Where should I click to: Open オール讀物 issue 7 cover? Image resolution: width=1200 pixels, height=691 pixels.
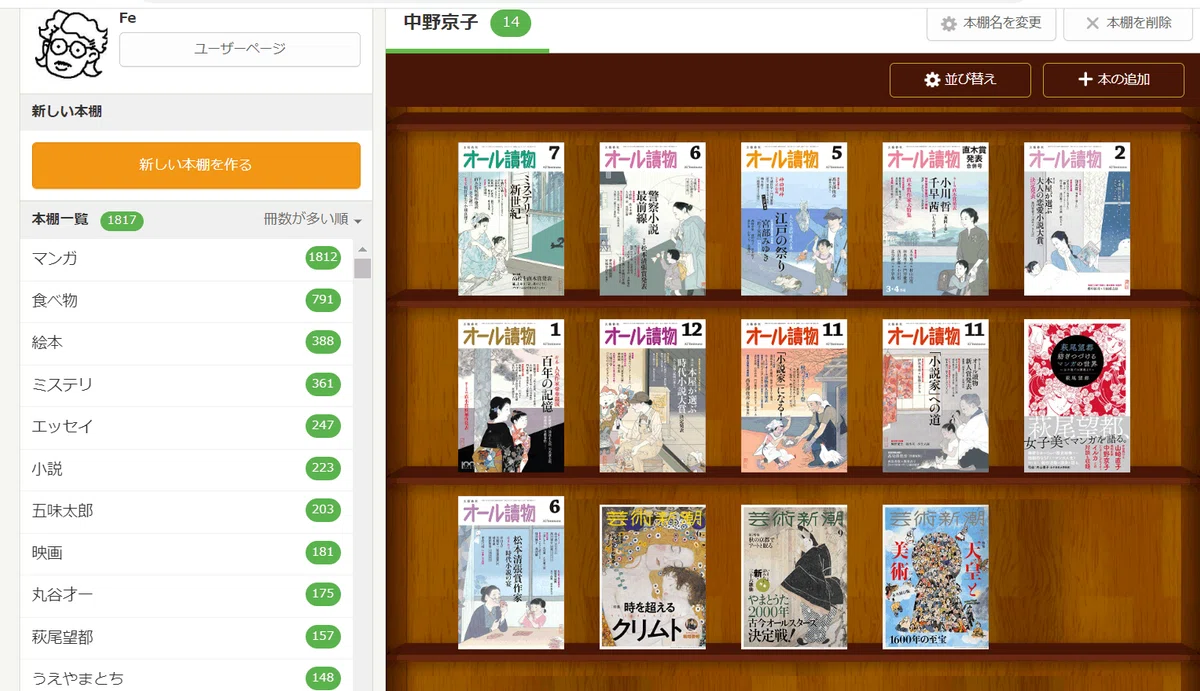click(x=511, y=219)
